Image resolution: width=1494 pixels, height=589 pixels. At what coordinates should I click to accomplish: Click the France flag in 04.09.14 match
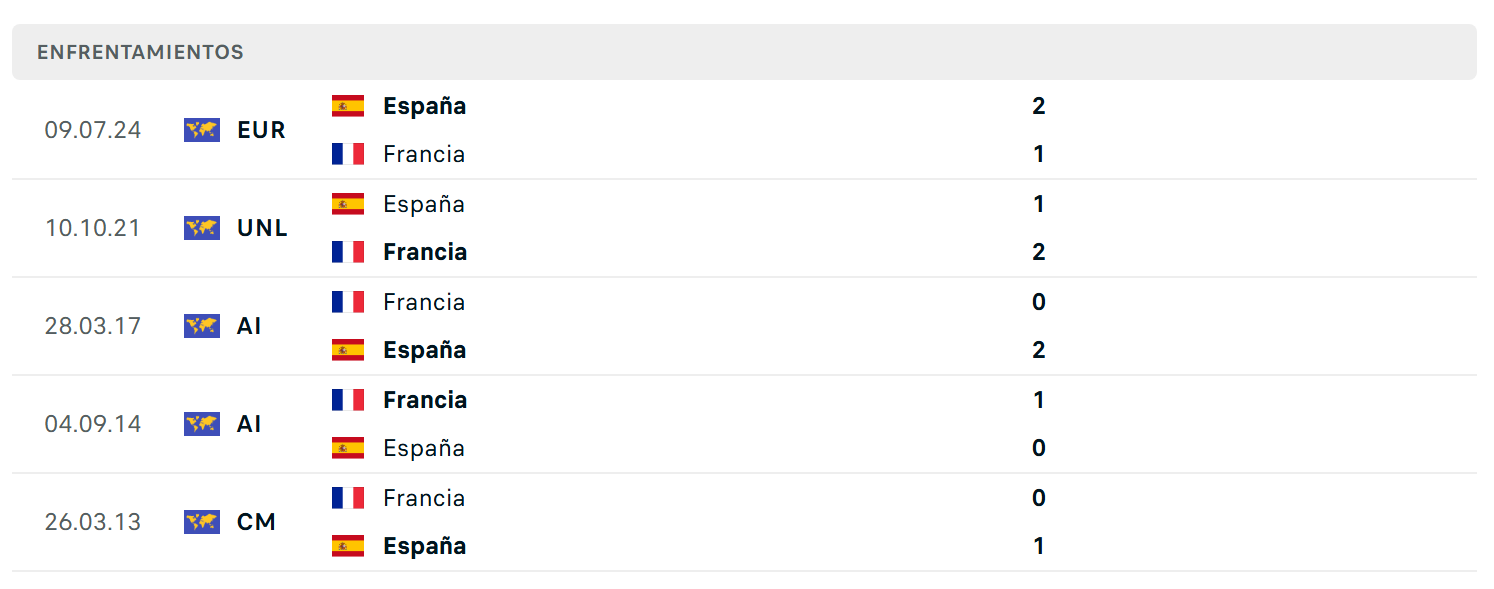tap(348, 400)
